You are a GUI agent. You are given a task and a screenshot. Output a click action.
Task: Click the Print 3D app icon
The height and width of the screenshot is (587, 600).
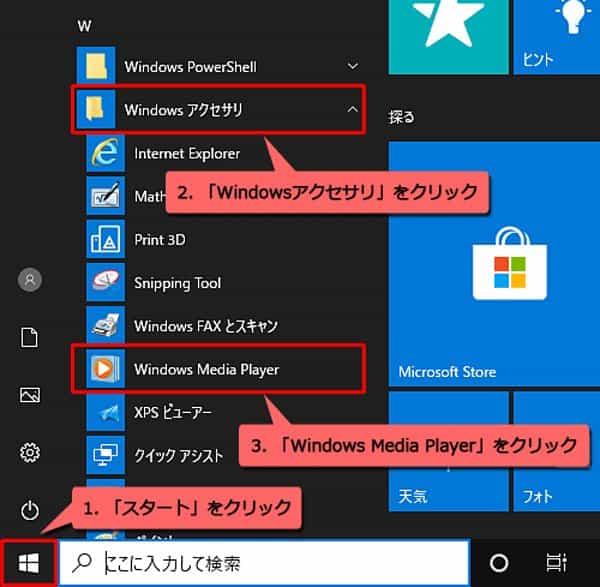click(106, 240)
